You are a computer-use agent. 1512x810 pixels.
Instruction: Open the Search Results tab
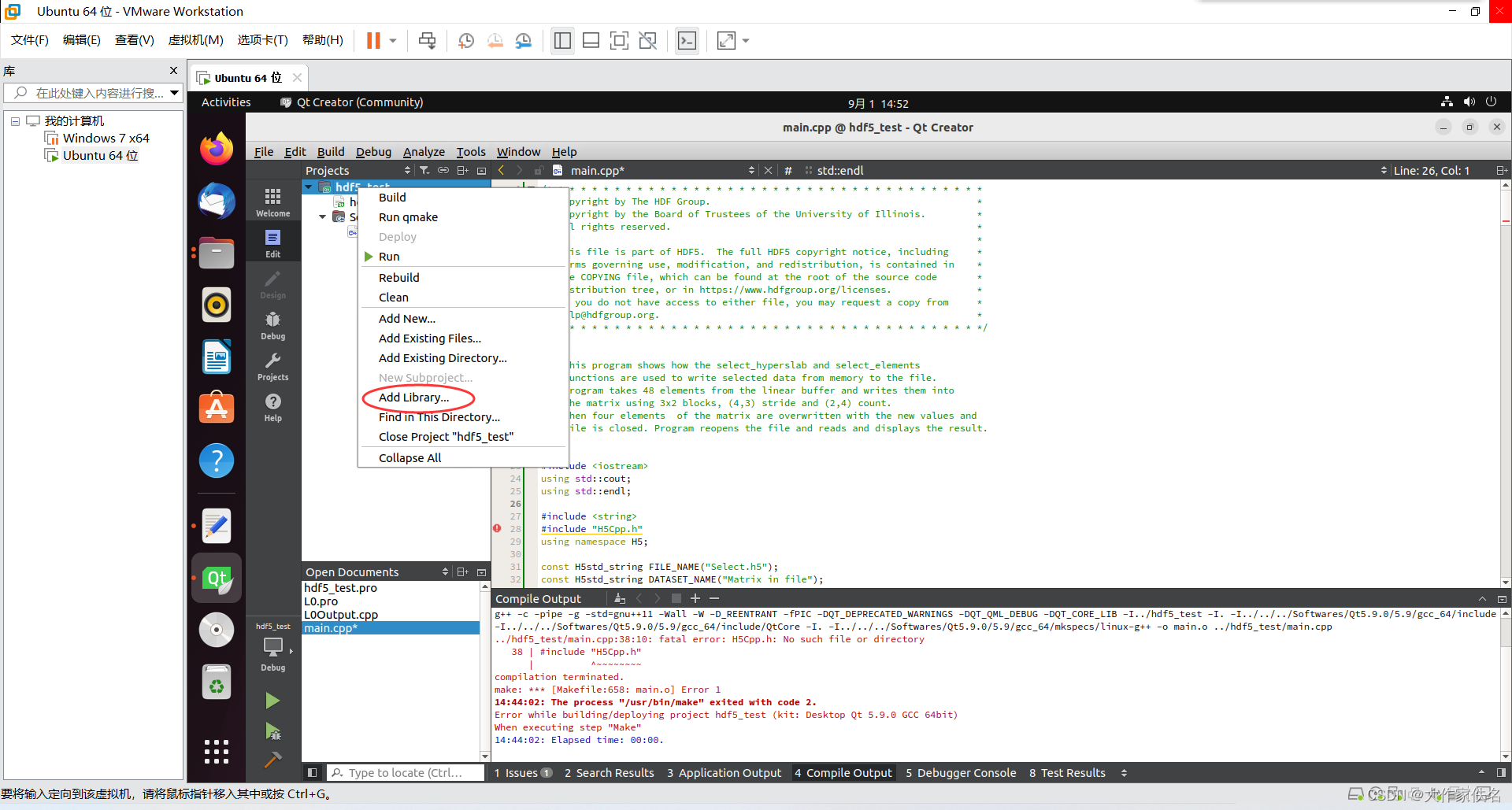[x=609, y=772]
